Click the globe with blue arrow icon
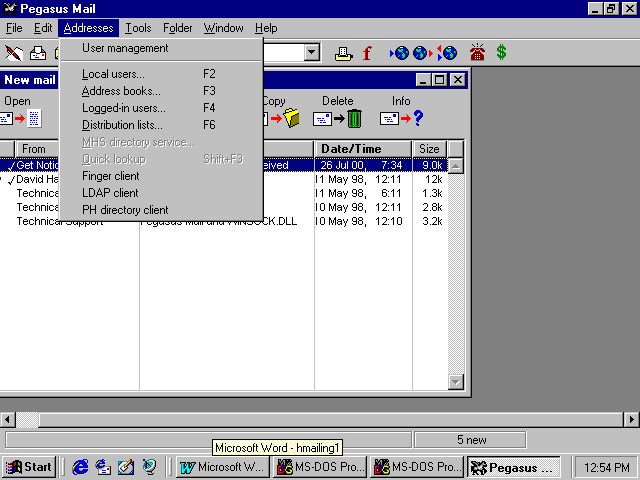 coord(400,53)
